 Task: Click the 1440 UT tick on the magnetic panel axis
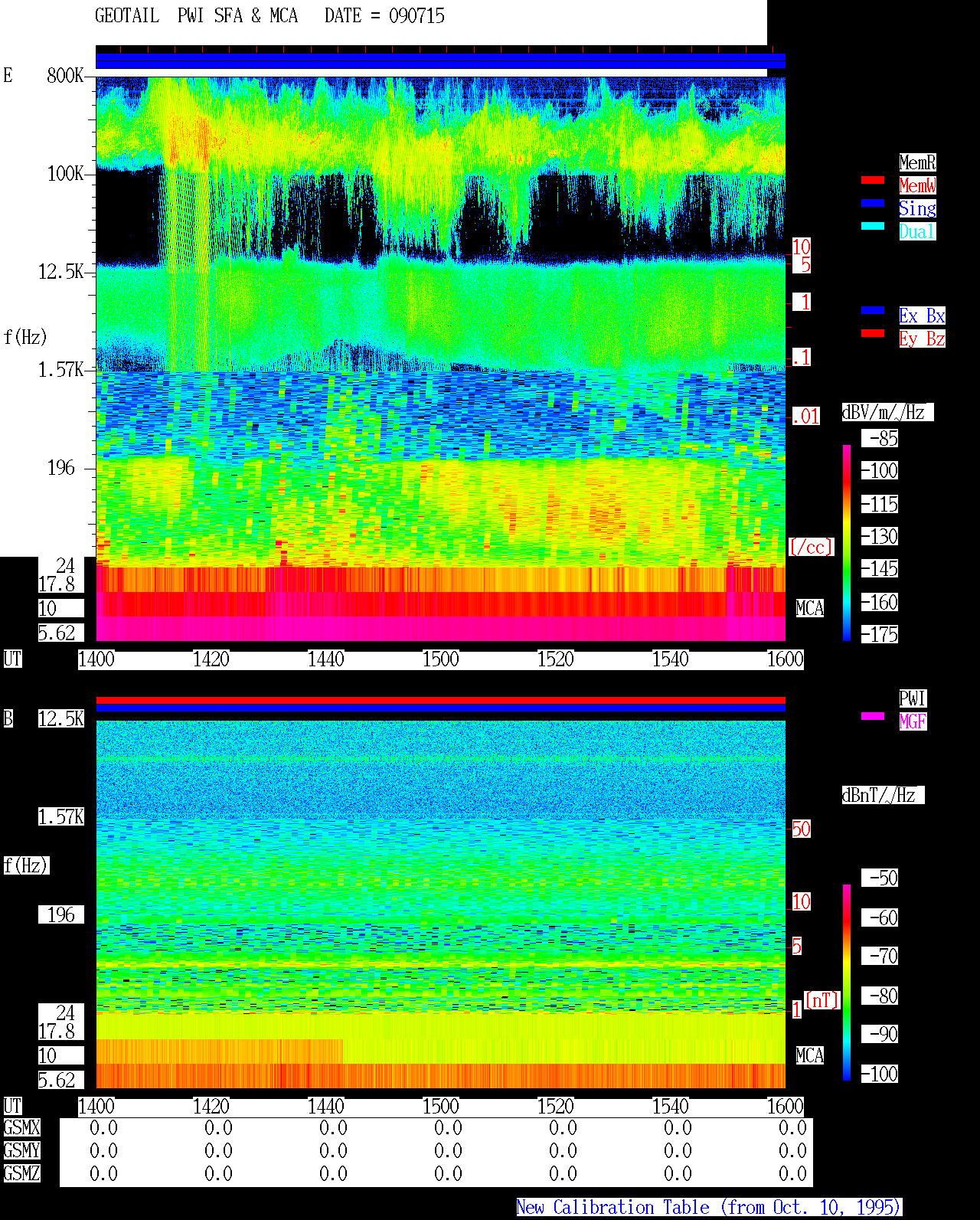(326, 1107)
